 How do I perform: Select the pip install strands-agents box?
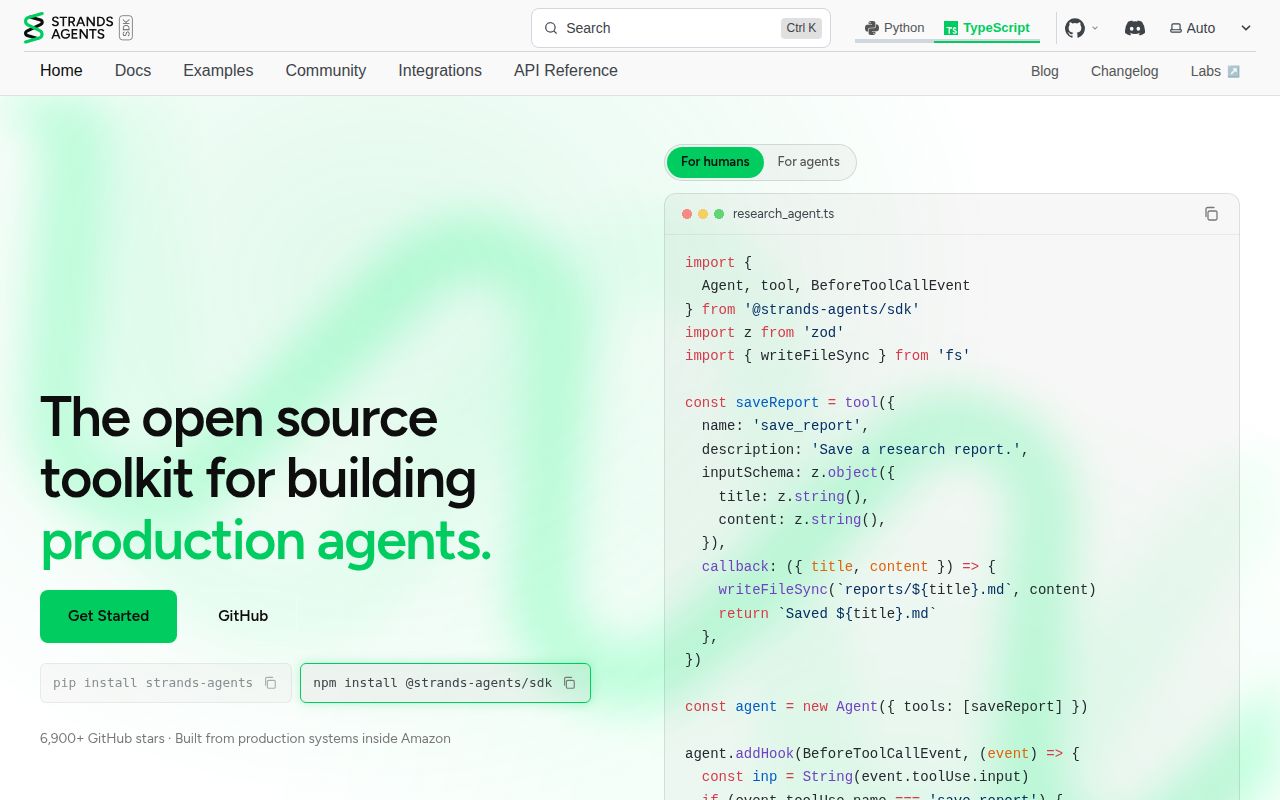pos(166,683)
